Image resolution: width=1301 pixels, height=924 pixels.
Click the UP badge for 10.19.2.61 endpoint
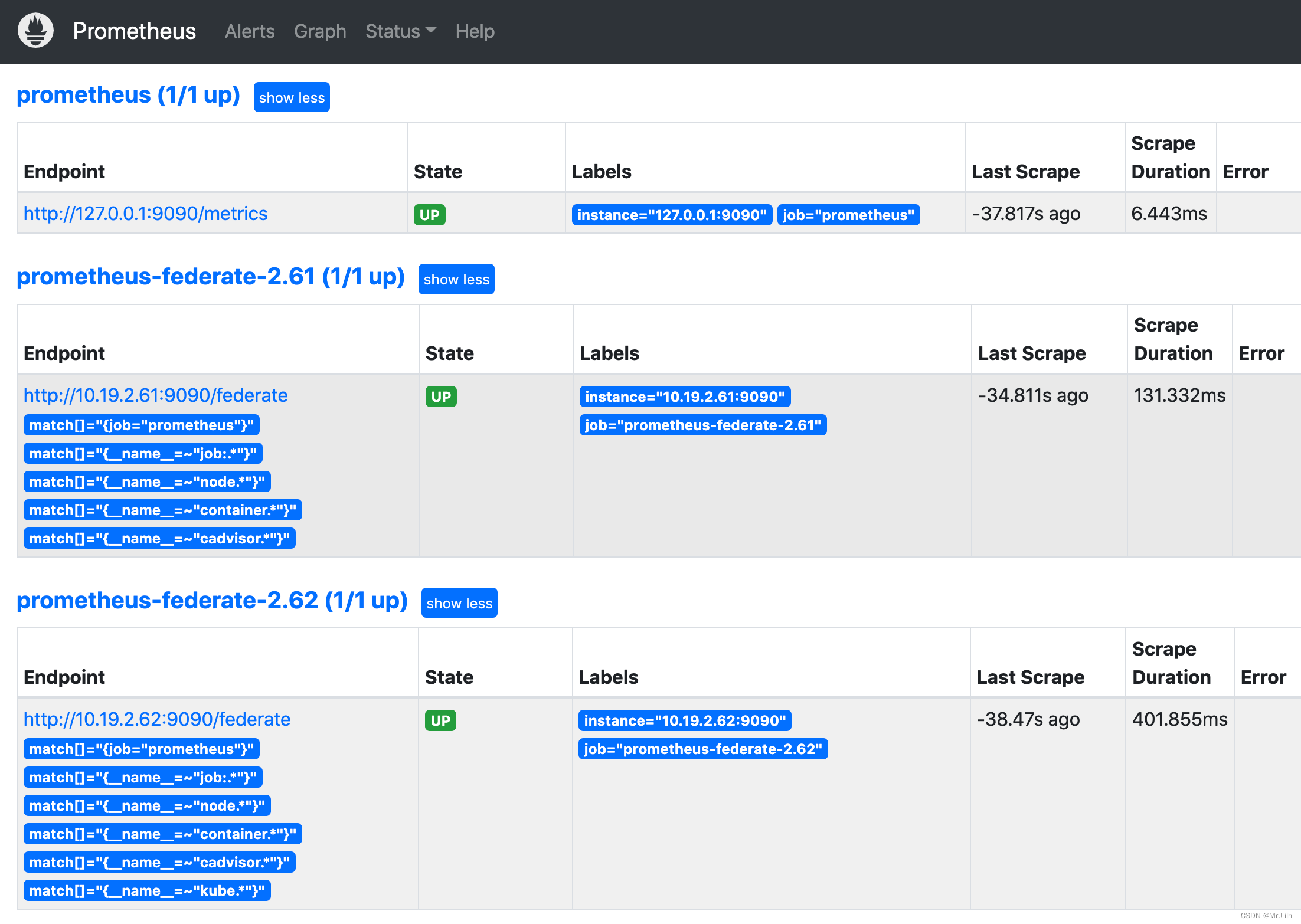pyautogui.click(x=441, y=397)
